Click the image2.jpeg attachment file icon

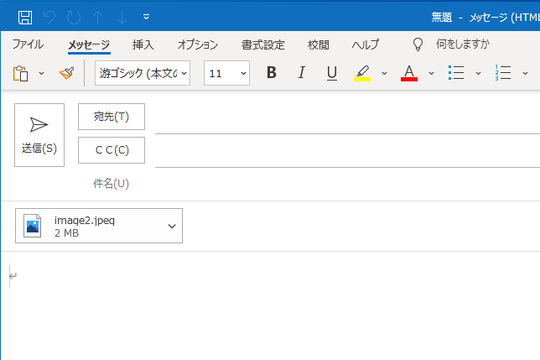[32, 226]
